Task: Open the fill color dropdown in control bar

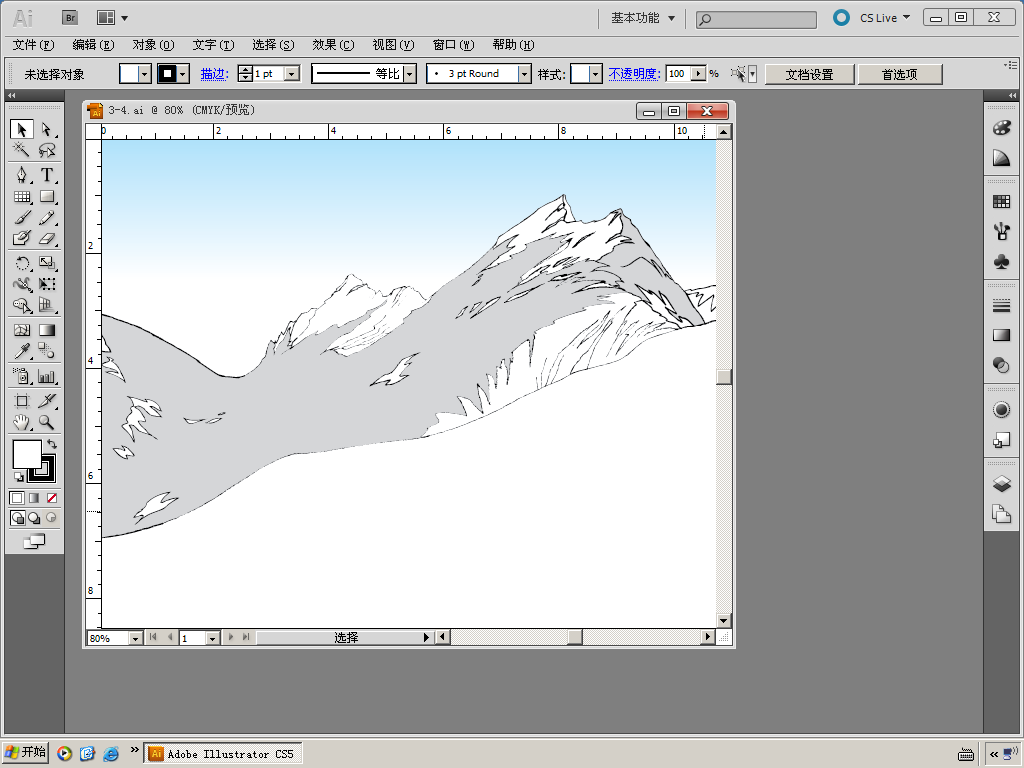Action: [145, 74]
